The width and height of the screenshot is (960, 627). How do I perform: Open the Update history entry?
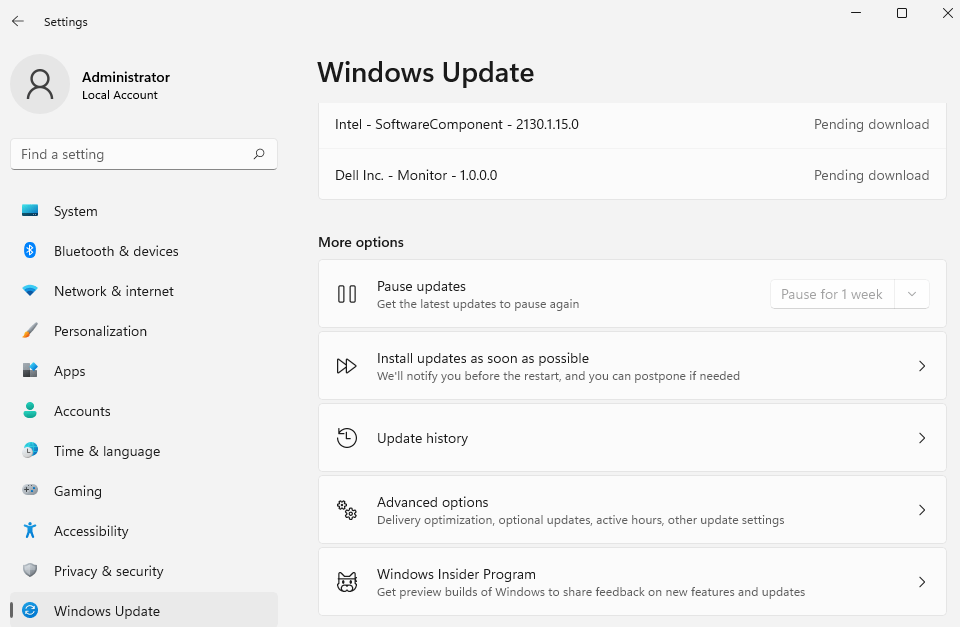click(x=632, y=438)
